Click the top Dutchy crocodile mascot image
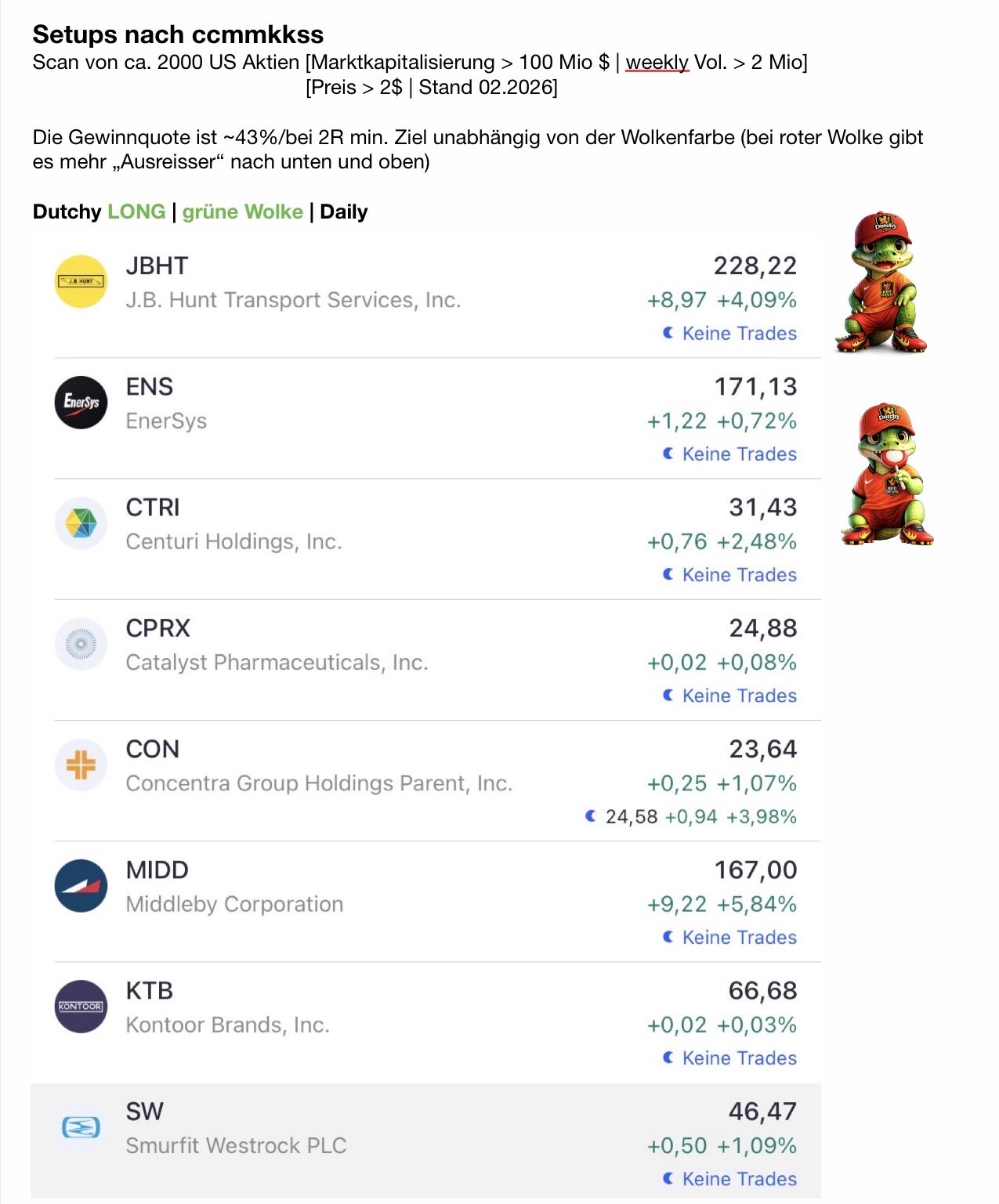This screenshot has height=1204, width=999. coord(881,282)
